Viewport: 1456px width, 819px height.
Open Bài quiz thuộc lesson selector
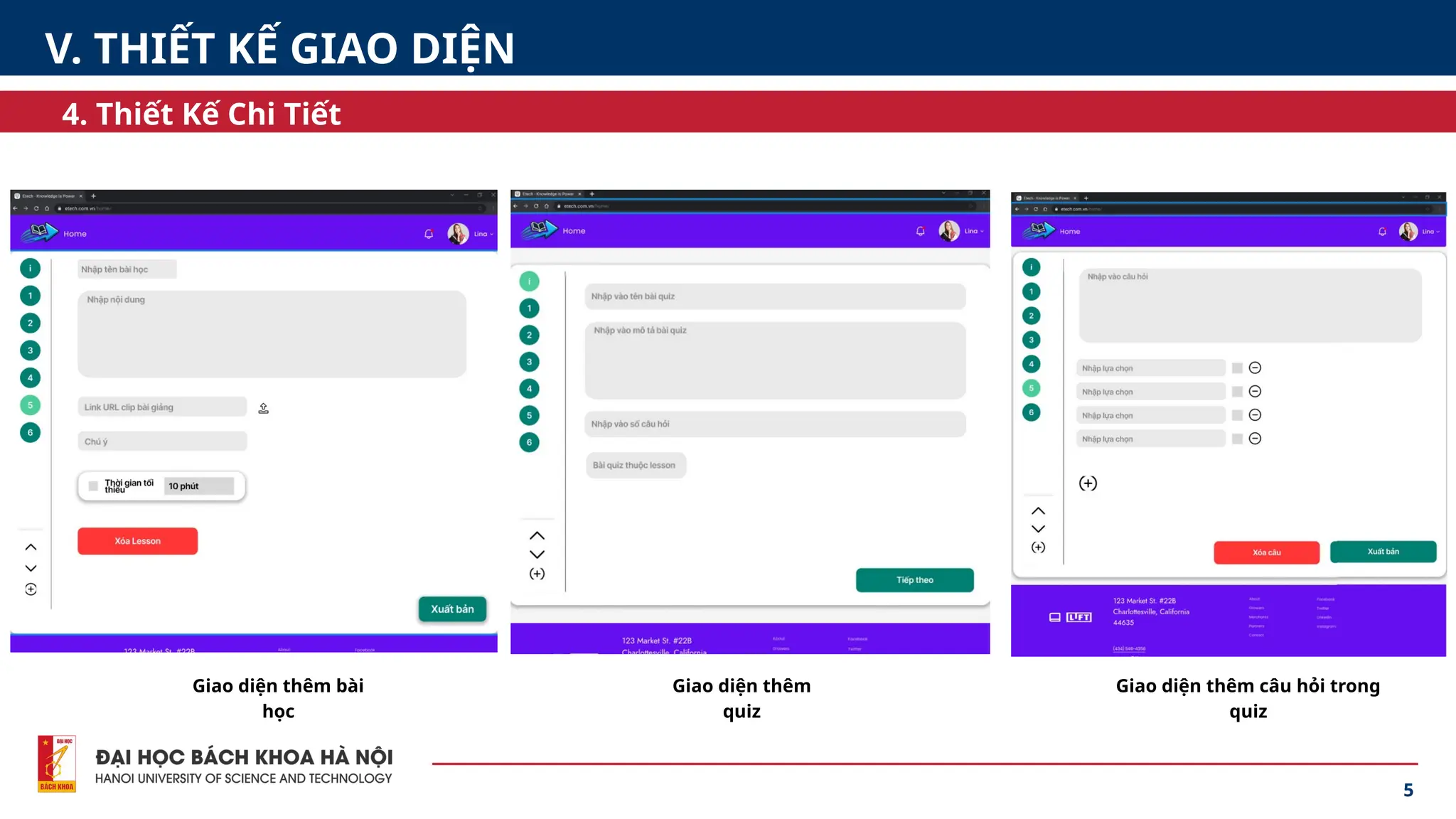click(x=636, y=466)
